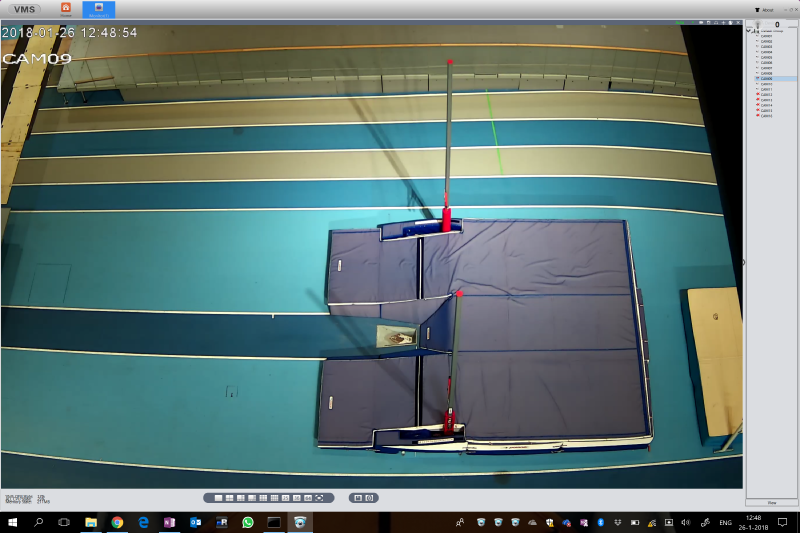Collapse the default group tree node
Screen dimensions: 800x533
750,30
